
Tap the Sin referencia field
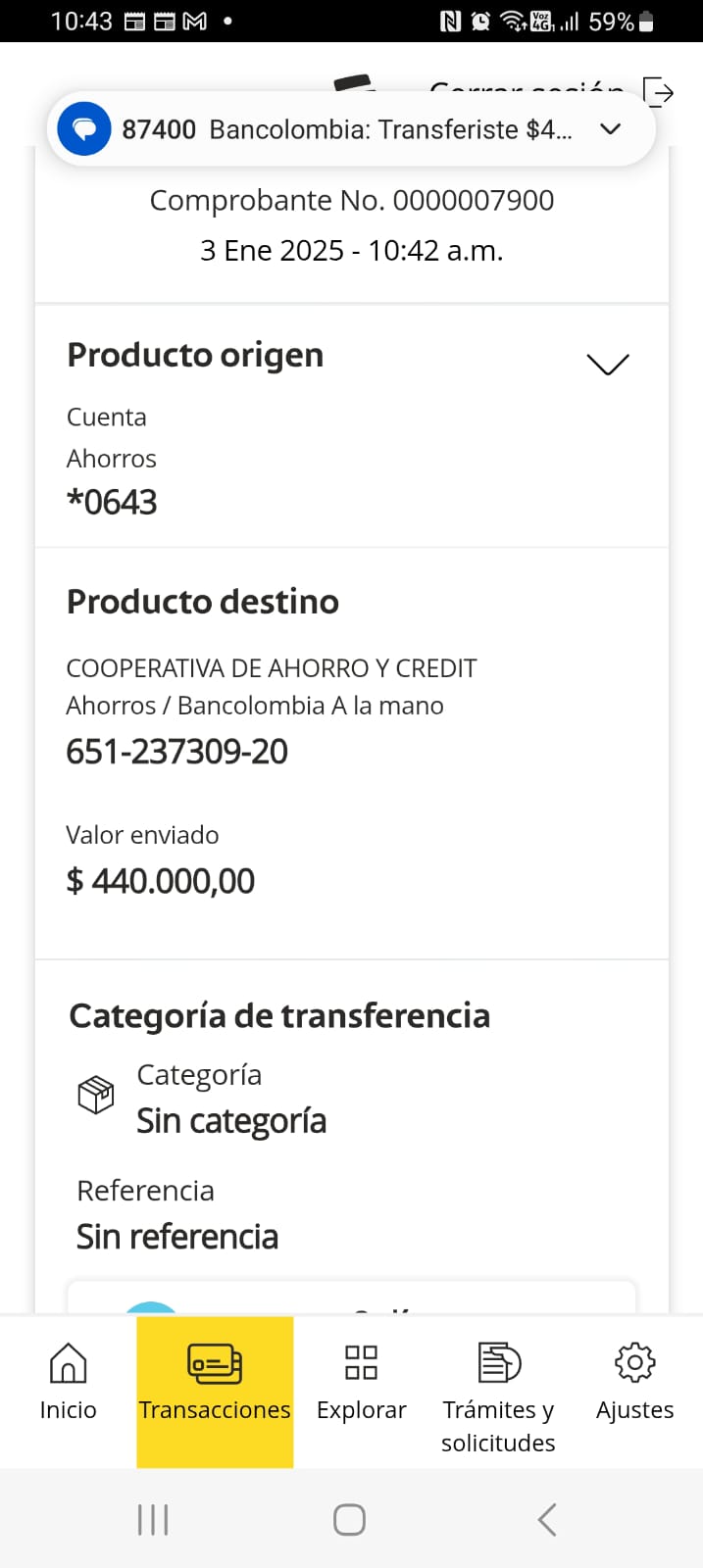tap(177, 1237)
